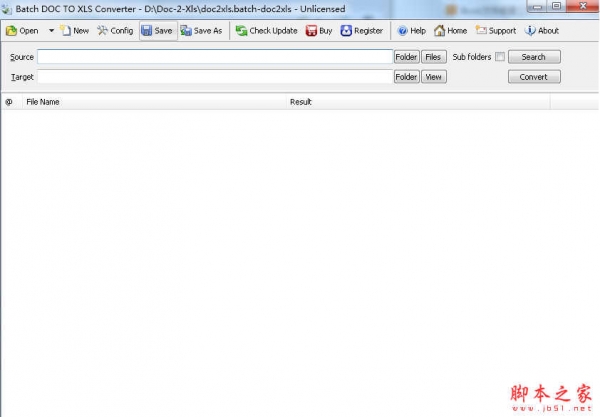This screenshot has height=417, width=600.
Task: Choose a Source folder
Action: point(407,57)
